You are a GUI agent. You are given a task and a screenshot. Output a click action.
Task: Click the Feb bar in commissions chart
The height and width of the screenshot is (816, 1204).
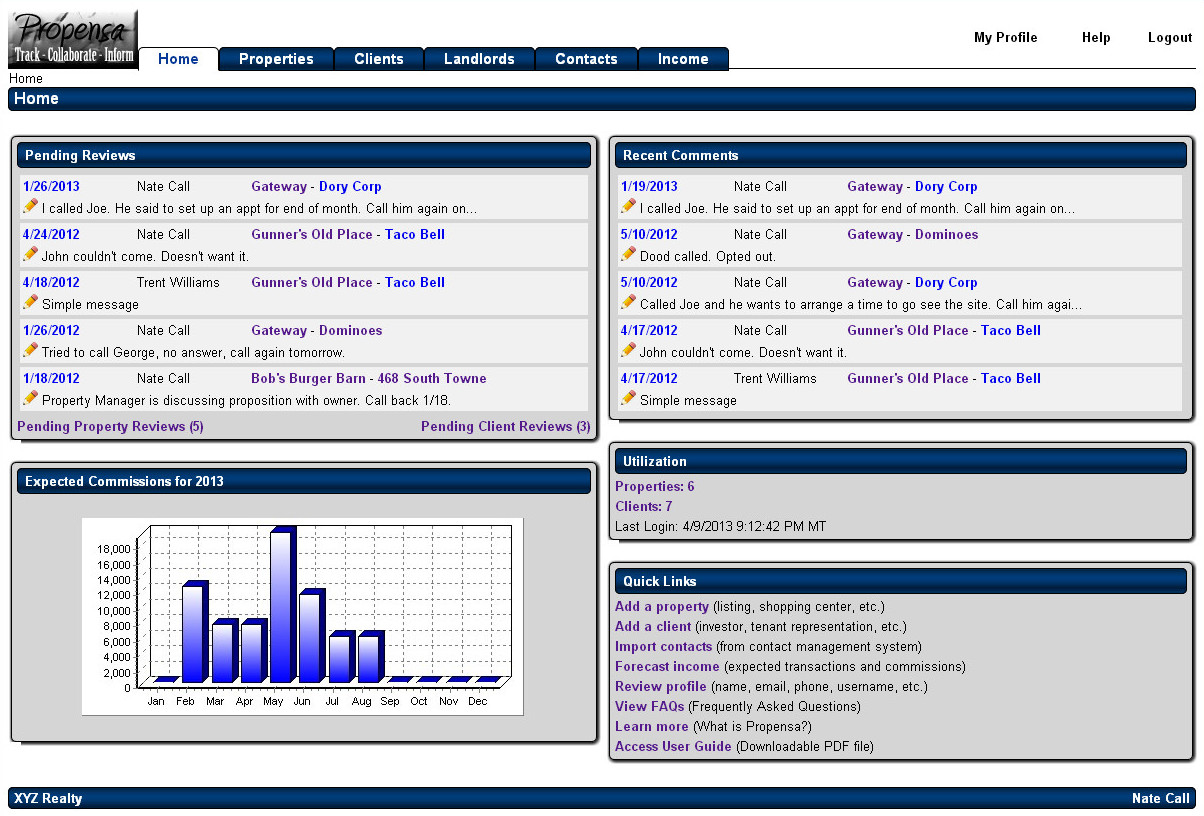pyautogui.click(x=193, y=633)
